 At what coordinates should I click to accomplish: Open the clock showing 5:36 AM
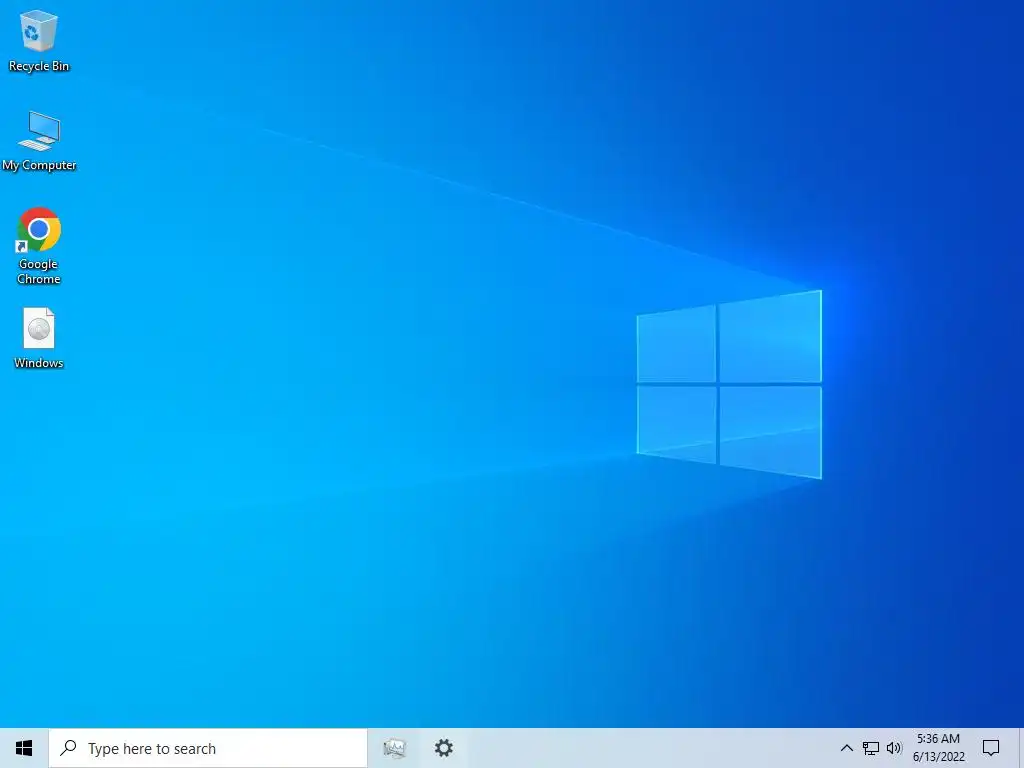[x=938, y=748]
